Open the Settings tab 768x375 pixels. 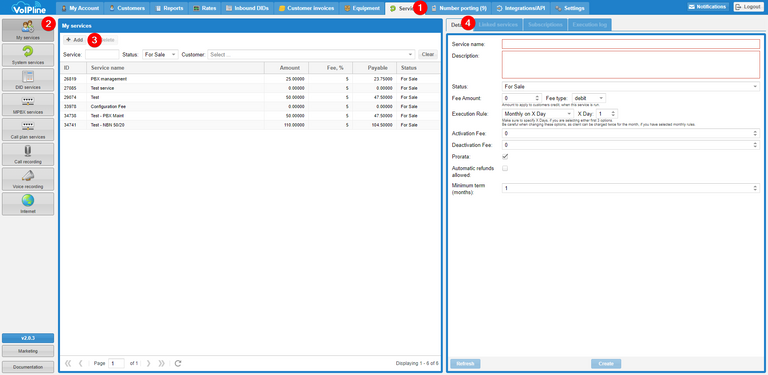(x=570, y=8)
